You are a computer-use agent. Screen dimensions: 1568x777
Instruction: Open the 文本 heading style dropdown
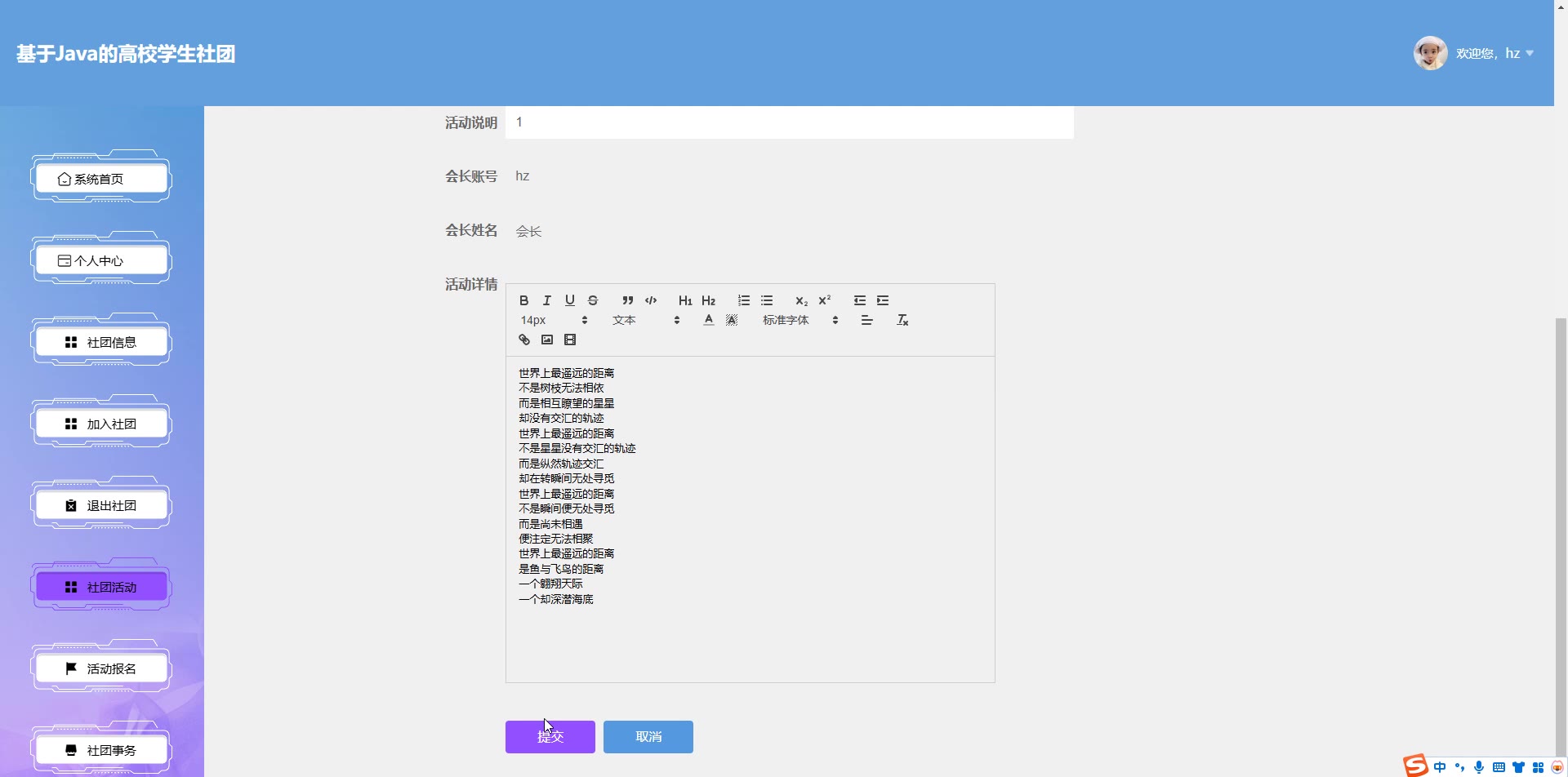[x=646, y=320]
